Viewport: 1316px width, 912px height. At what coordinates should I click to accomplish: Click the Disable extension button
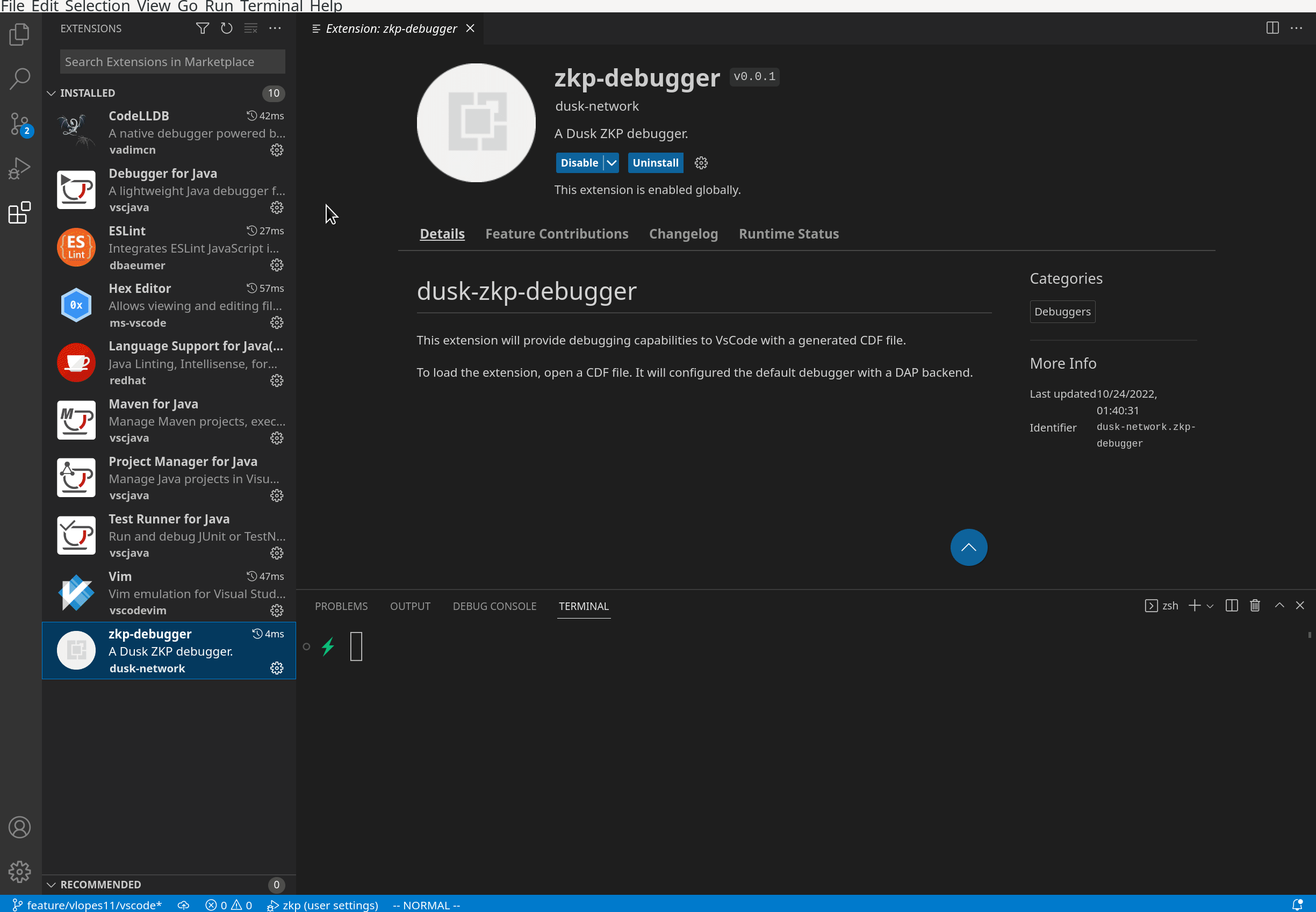579,163
